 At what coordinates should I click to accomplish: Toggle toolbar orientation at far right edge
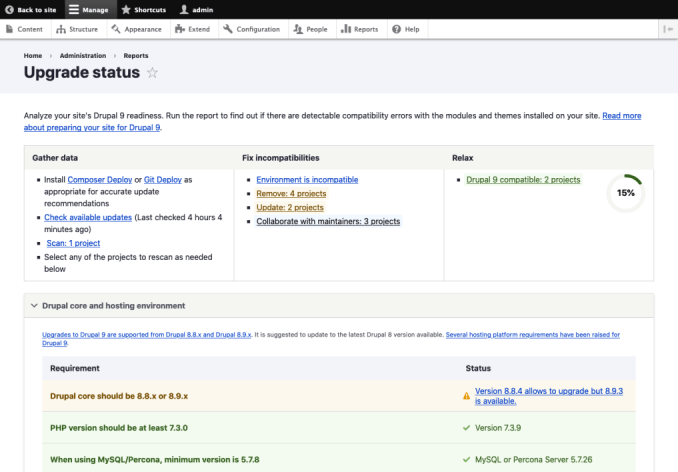pyautogui.click(x=668, y=29)
